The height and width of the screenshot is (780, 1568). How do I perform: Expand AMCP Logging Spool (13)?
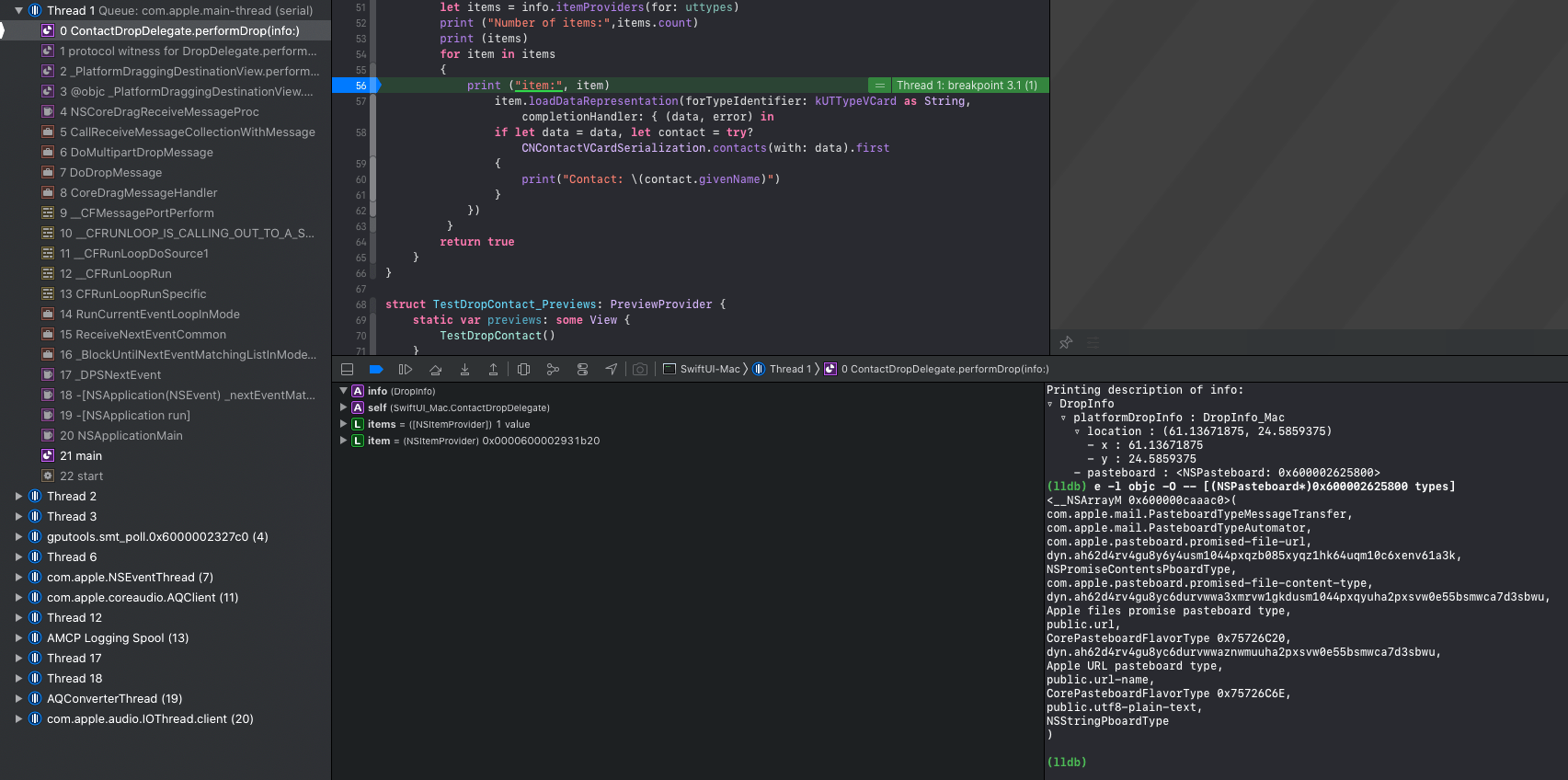point(18,638)
